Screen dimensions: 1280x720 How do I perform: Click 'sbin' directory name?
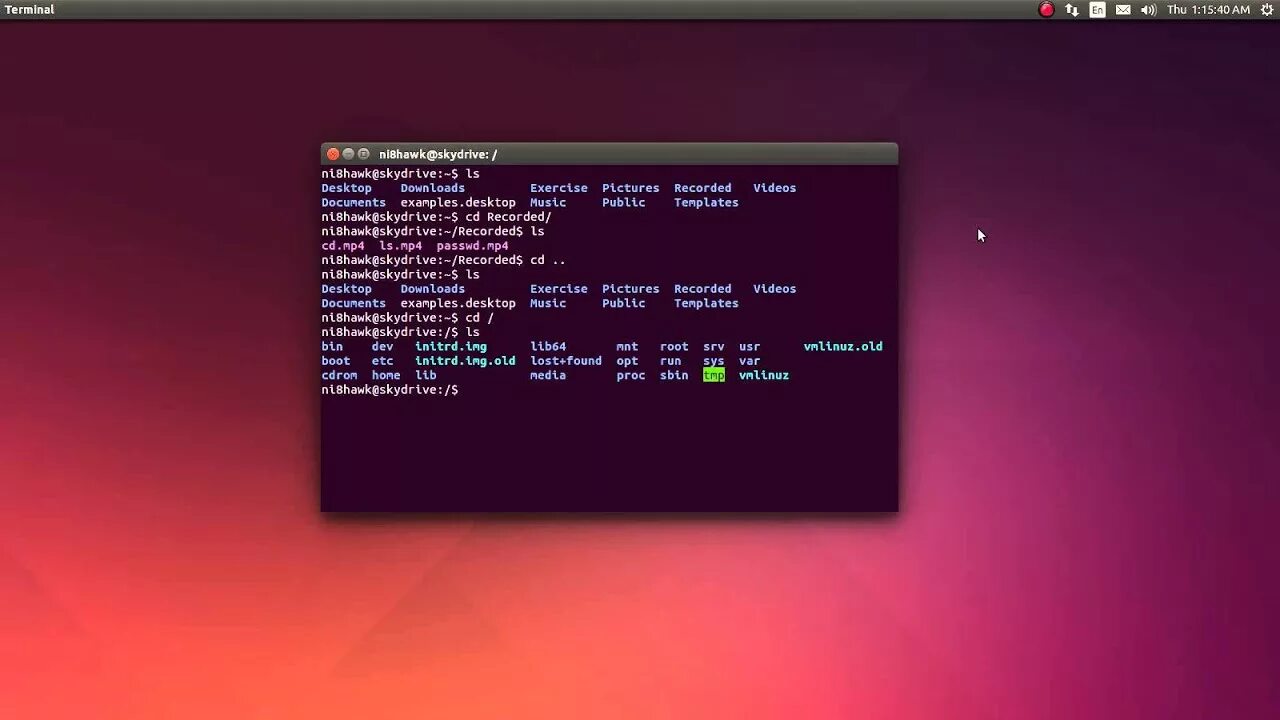[674, 376]
